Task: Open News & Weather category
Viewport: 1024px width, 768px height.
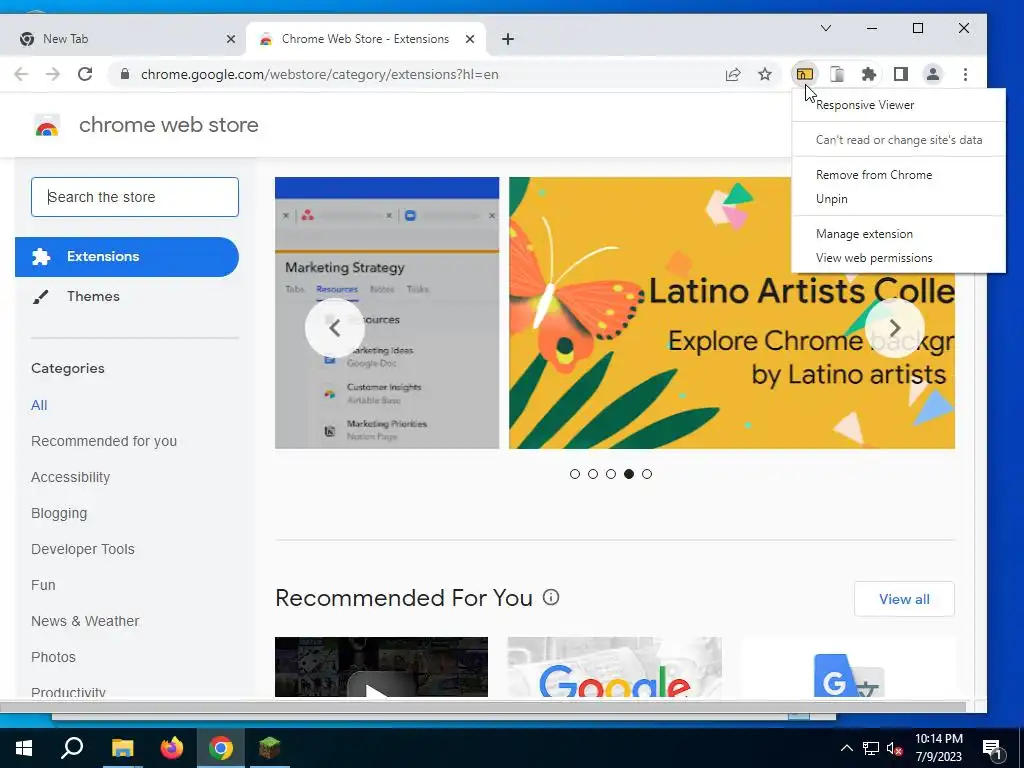Action: [x=85, y=621]
